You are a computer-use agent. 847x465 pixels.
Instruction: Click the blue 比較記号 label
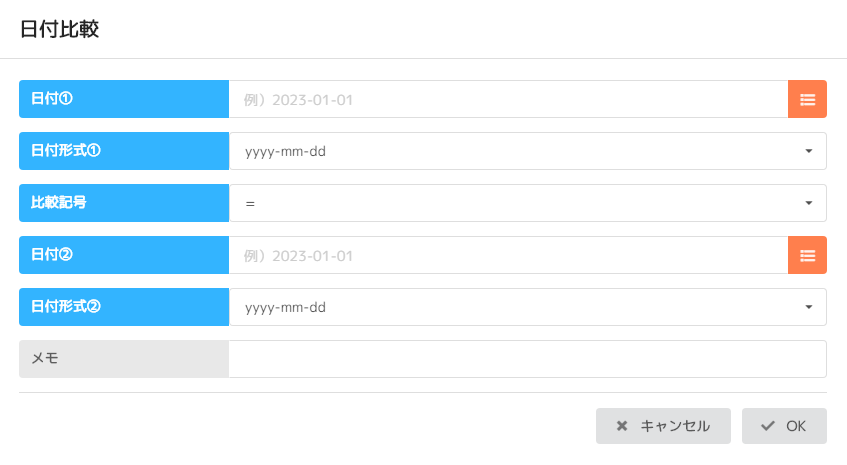pos(124,204)
